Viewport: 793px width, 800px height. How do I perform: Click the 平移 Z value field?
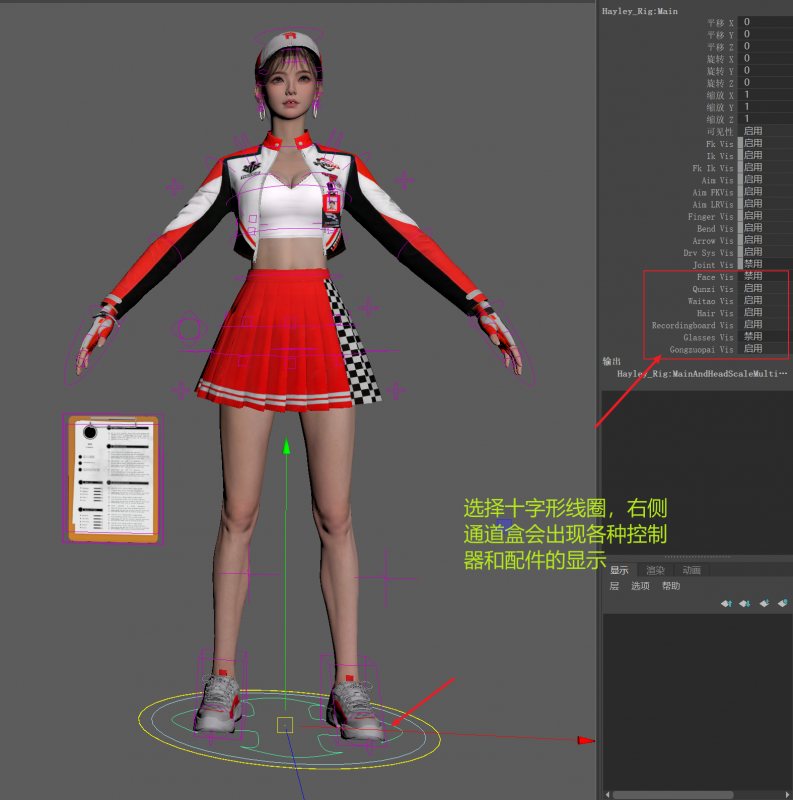tap(765, 46)
